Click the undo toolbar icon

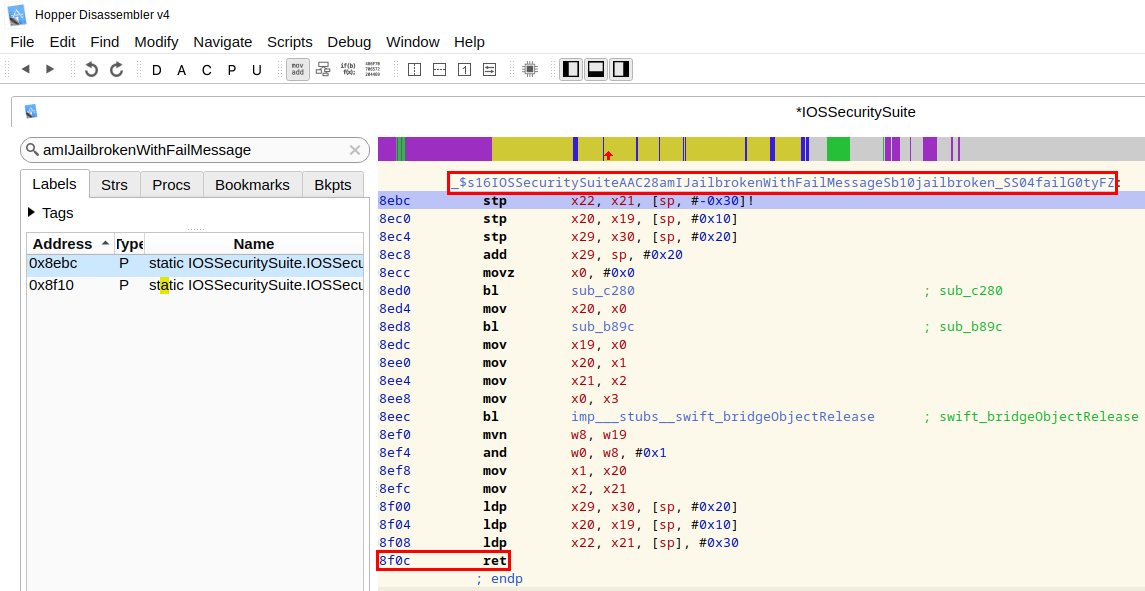[x=91, y=69]
